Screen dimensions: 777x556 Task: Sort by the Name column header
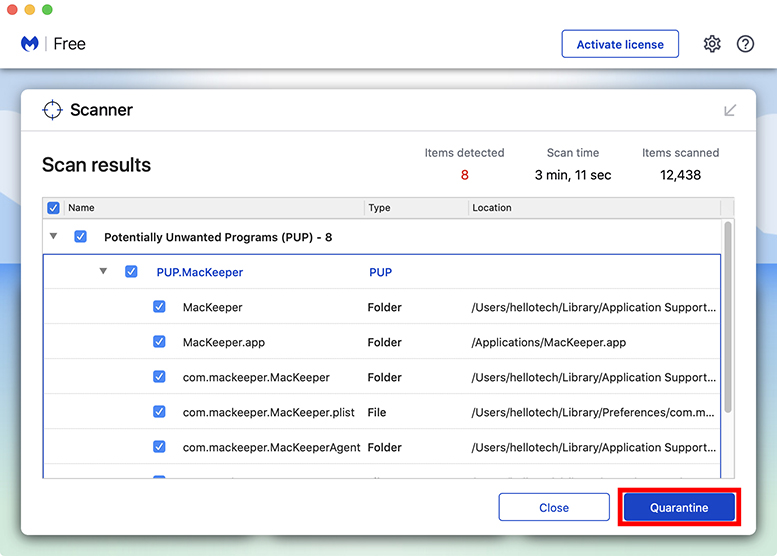pos(215,208)
